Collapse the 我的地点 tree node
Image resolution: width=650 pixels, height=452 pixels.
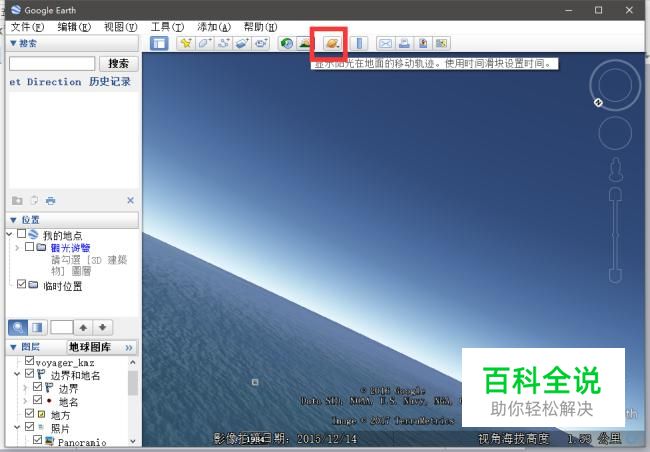[10, 234]
